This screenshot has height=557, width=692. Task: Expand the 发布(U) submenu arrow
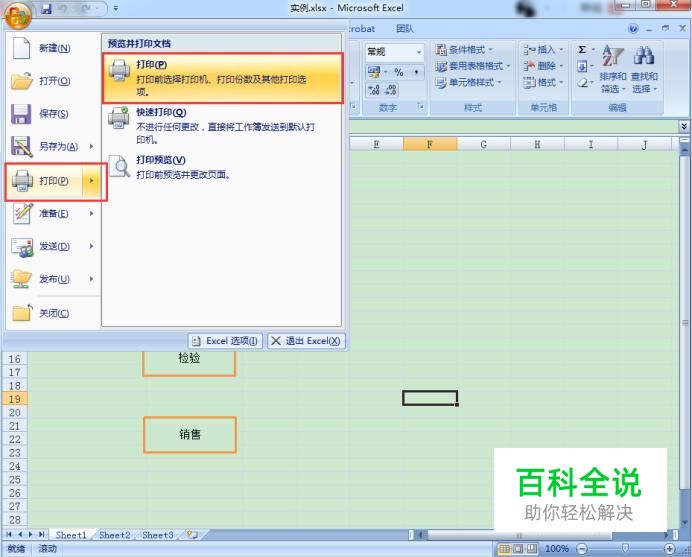(92, 278)
